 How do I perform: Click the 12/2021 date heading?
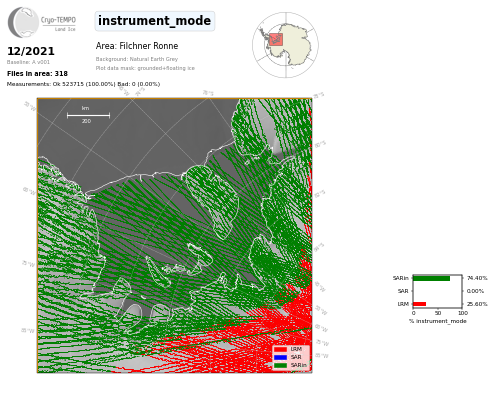click(x=31, y=51)
